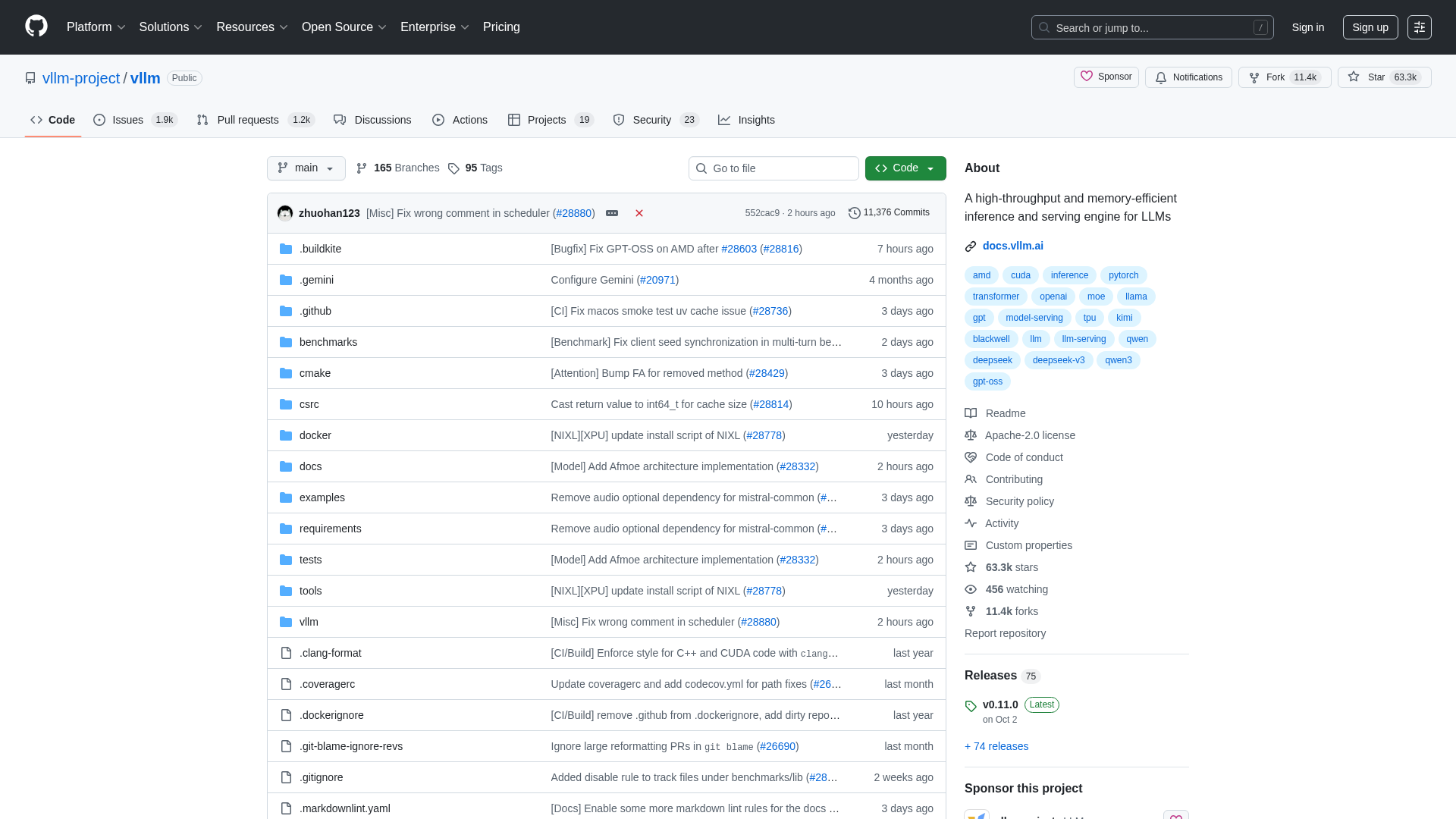Open the command palette icon beside Sign up
Viewport: 1456px width, 819px height.
(1420, 27)
